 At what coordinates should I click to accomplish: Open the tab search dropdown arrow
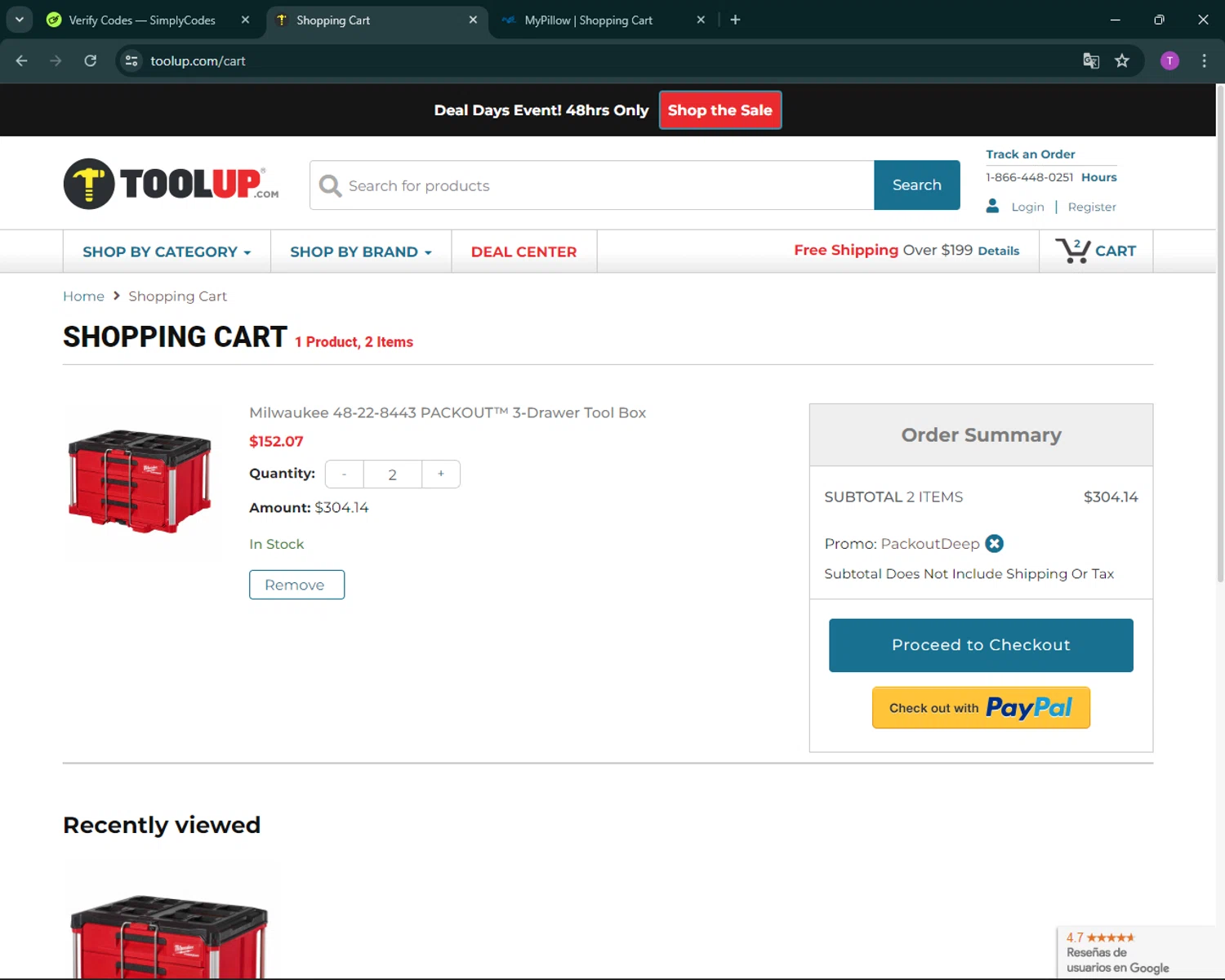[19, 20]
